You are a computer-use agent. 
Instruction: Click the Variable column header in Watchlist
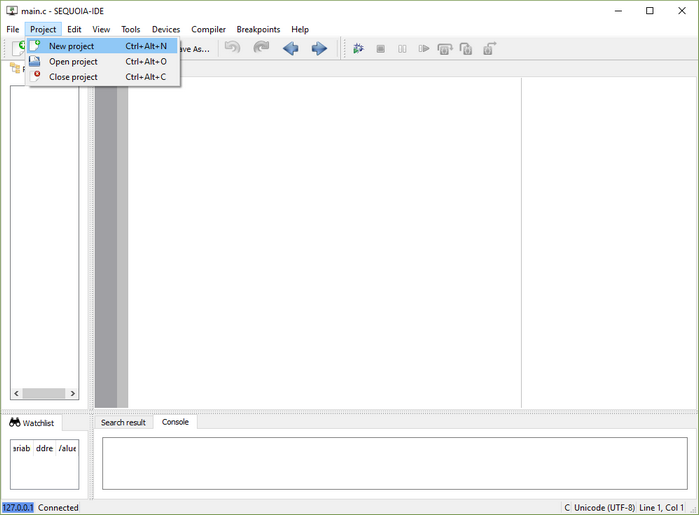click(x=22, y=449)
